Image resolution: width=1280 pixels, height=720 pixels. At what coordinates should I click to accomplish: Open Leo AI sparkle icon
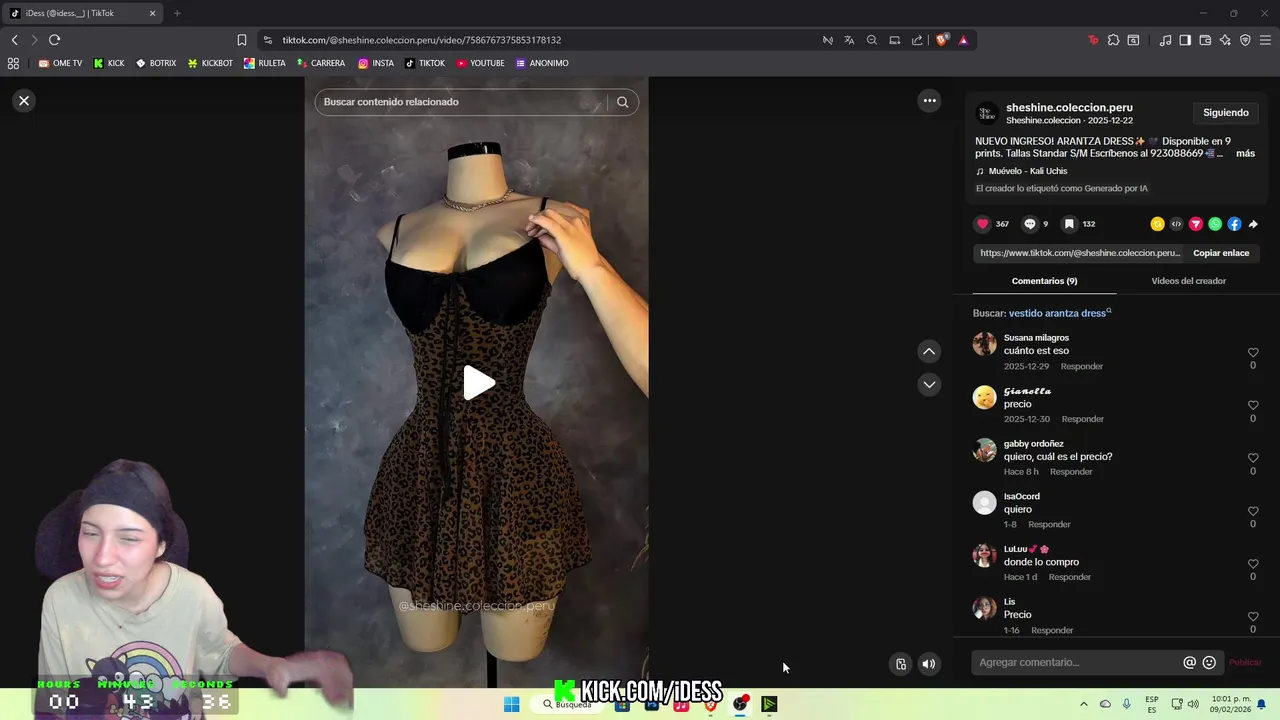click(x=1225, y=40)
